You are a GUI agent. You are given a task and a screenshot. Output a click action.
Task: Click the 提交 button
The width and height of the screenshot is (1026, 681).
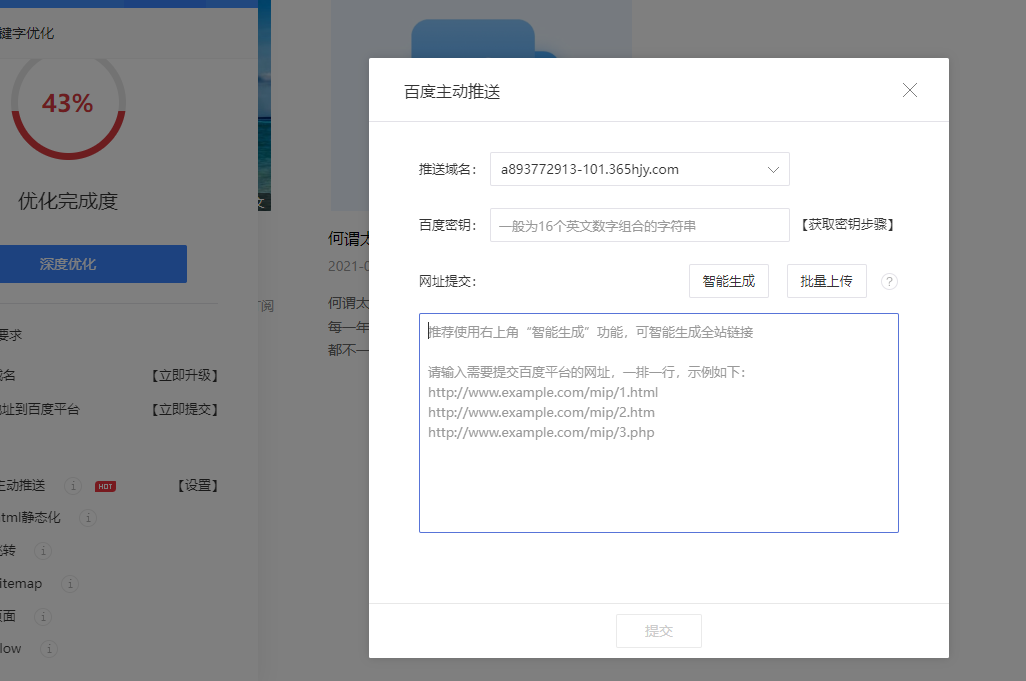[x=658, y=631]
